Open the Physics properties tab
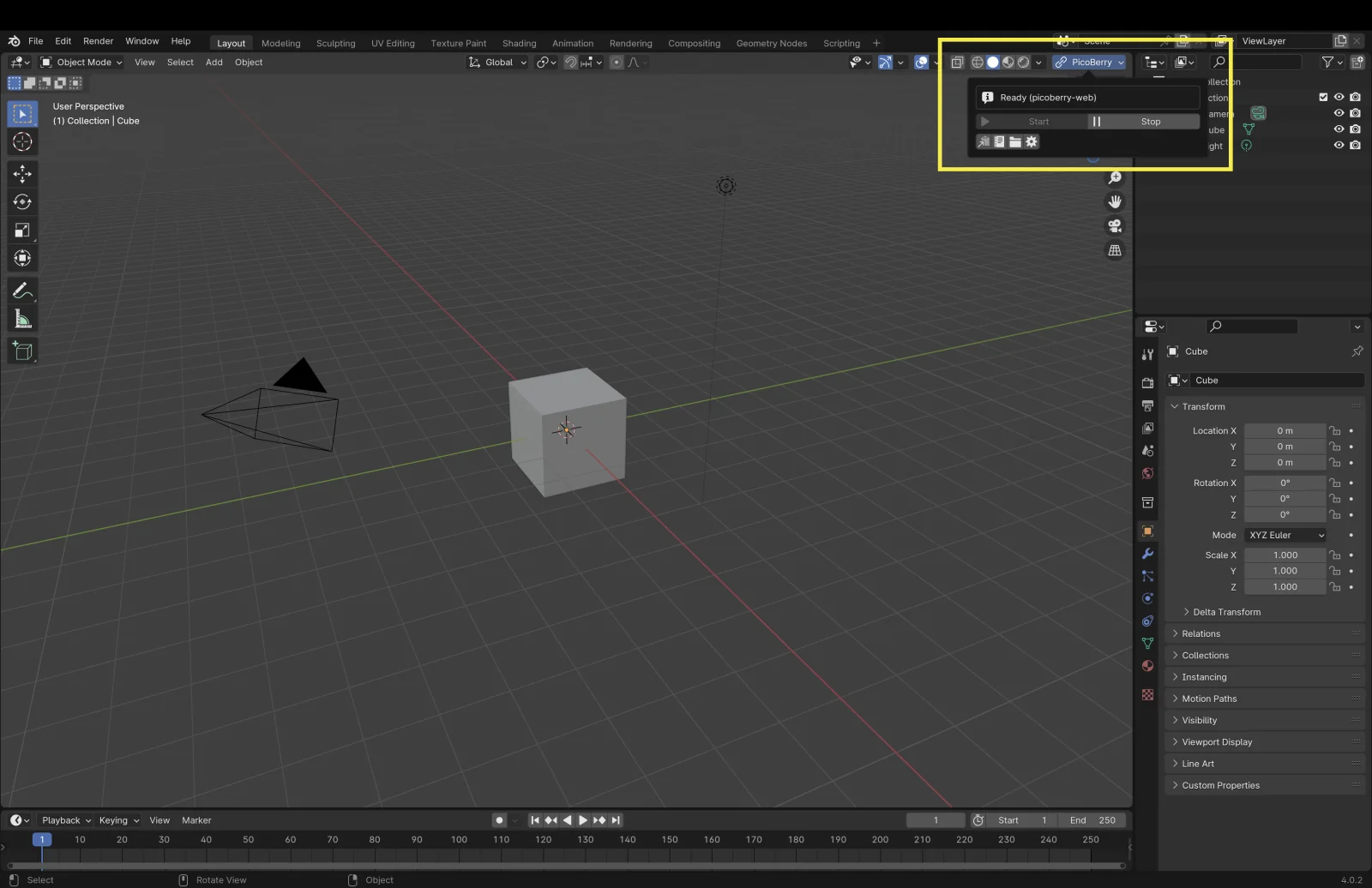Screen dimensions: 1372x888 click(1147, 598)
